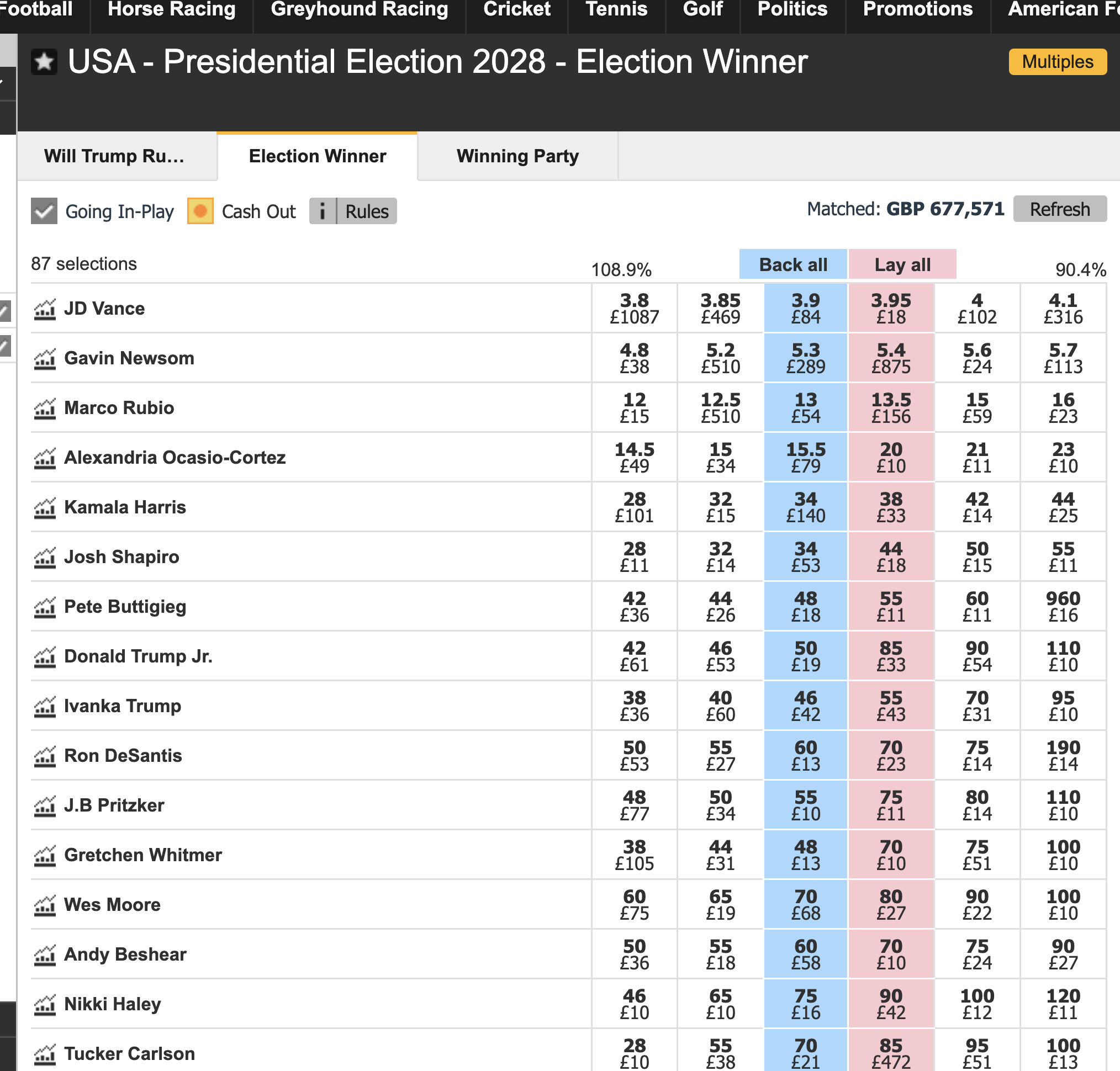Open Marco Rubio price chart icon

[x=45, y=409]
